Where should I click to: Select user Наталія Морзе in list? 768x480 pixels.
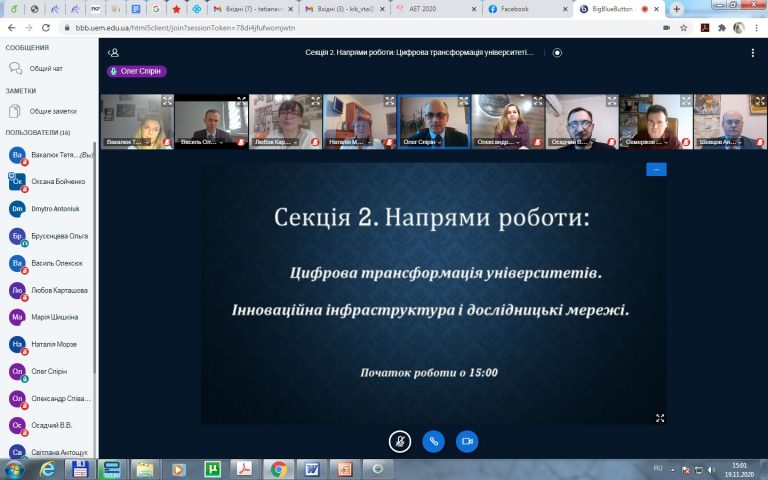[x=52, y=344]
